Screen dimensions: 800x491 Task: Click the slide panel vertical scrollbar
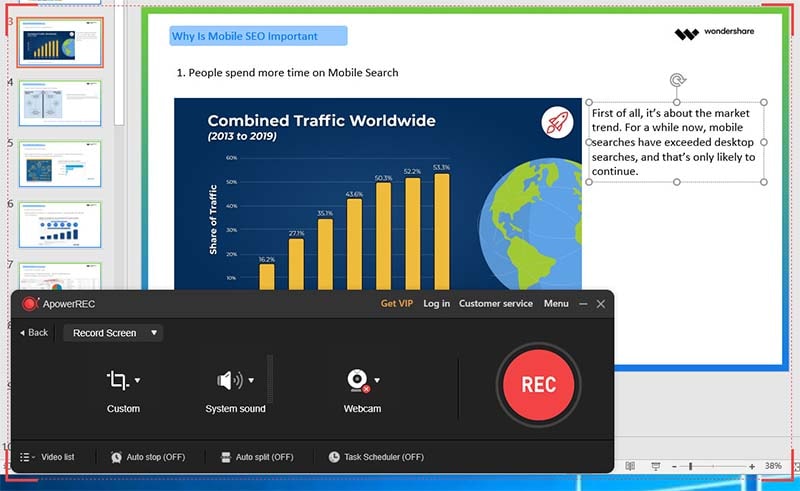coord(119,62)
